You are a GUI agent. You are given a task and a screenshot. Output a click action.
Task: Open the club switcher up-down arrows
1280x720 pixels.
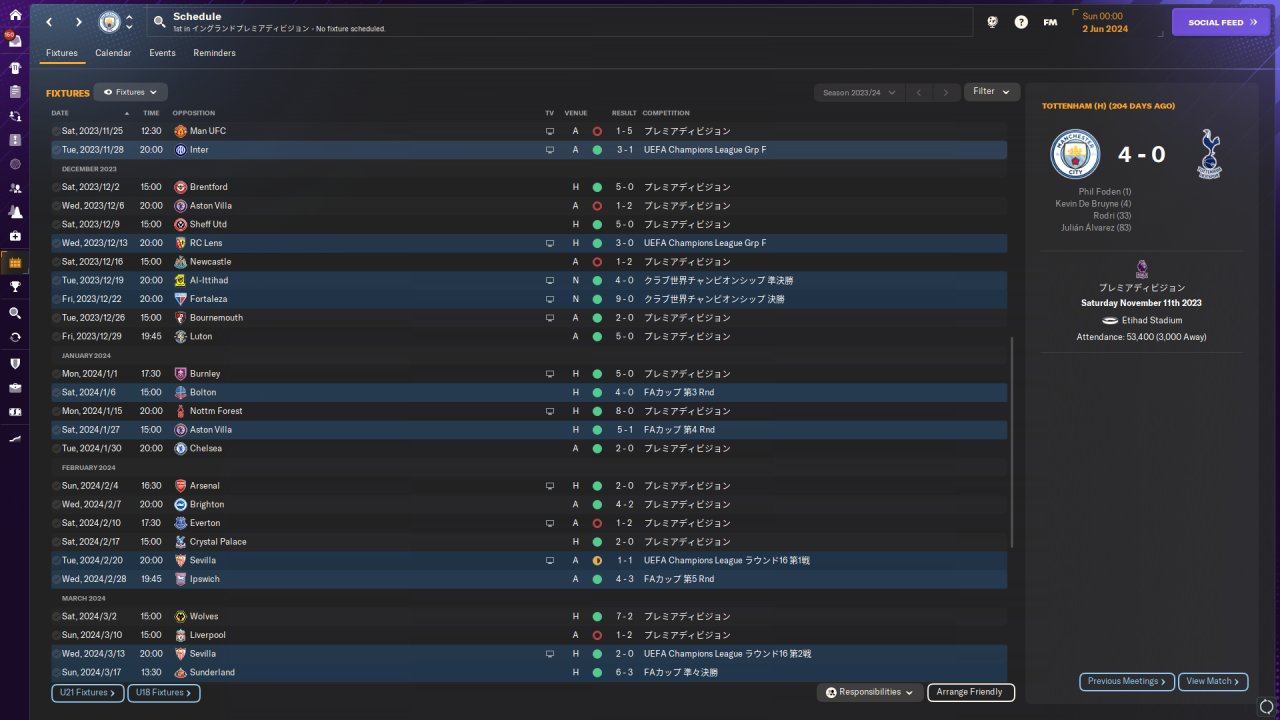129,22
